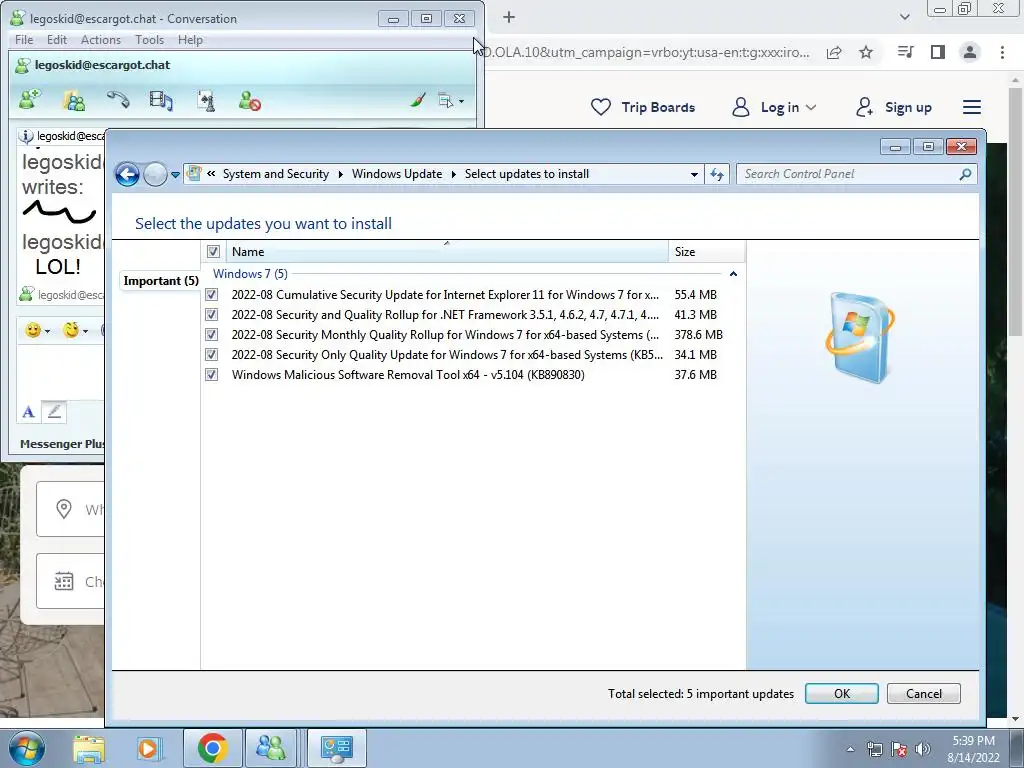Click the Control Panel address bar icon

194,174
